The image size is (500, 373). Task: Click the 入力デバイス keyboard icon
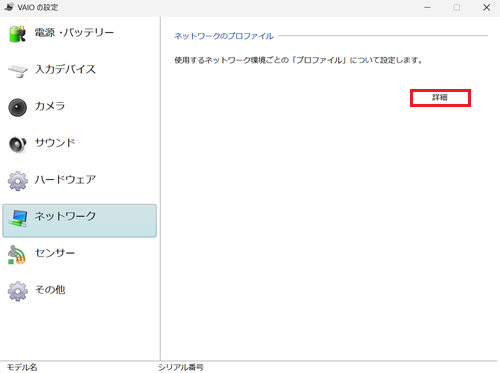click(18, 71)
